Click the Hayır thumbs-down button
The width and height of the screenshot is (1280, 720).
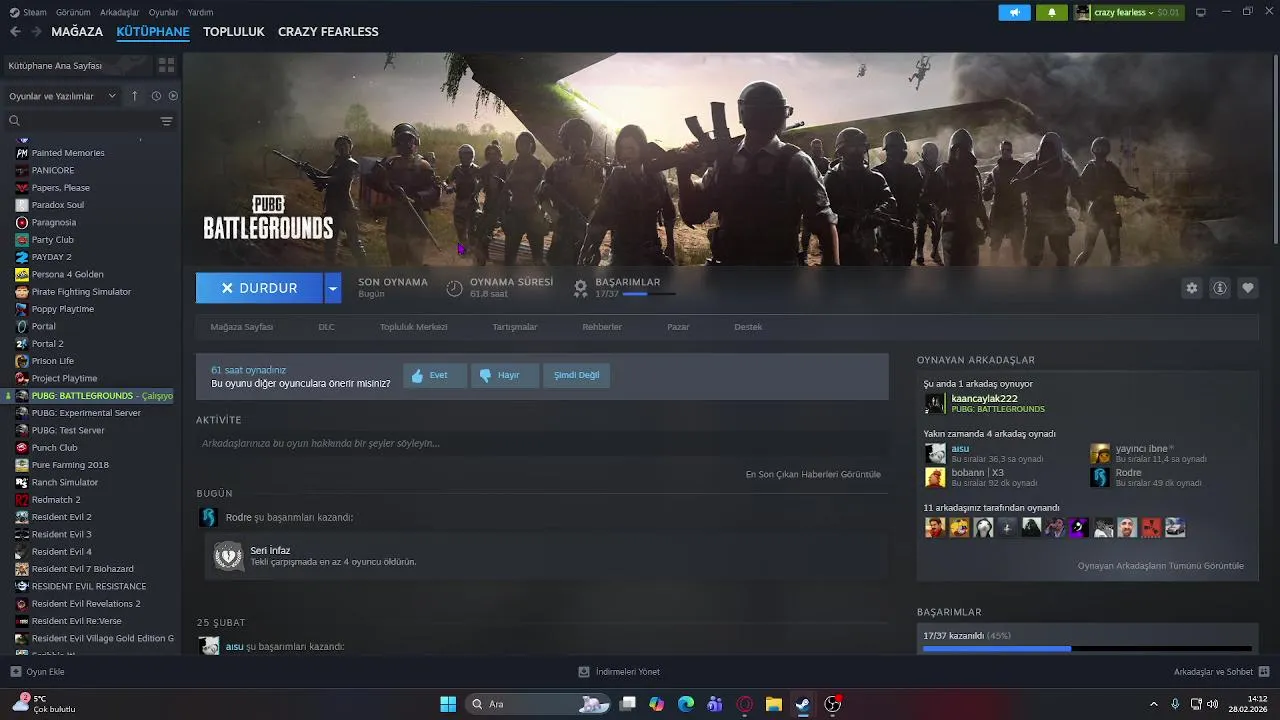pyautogui.click(x=505, y=375)
